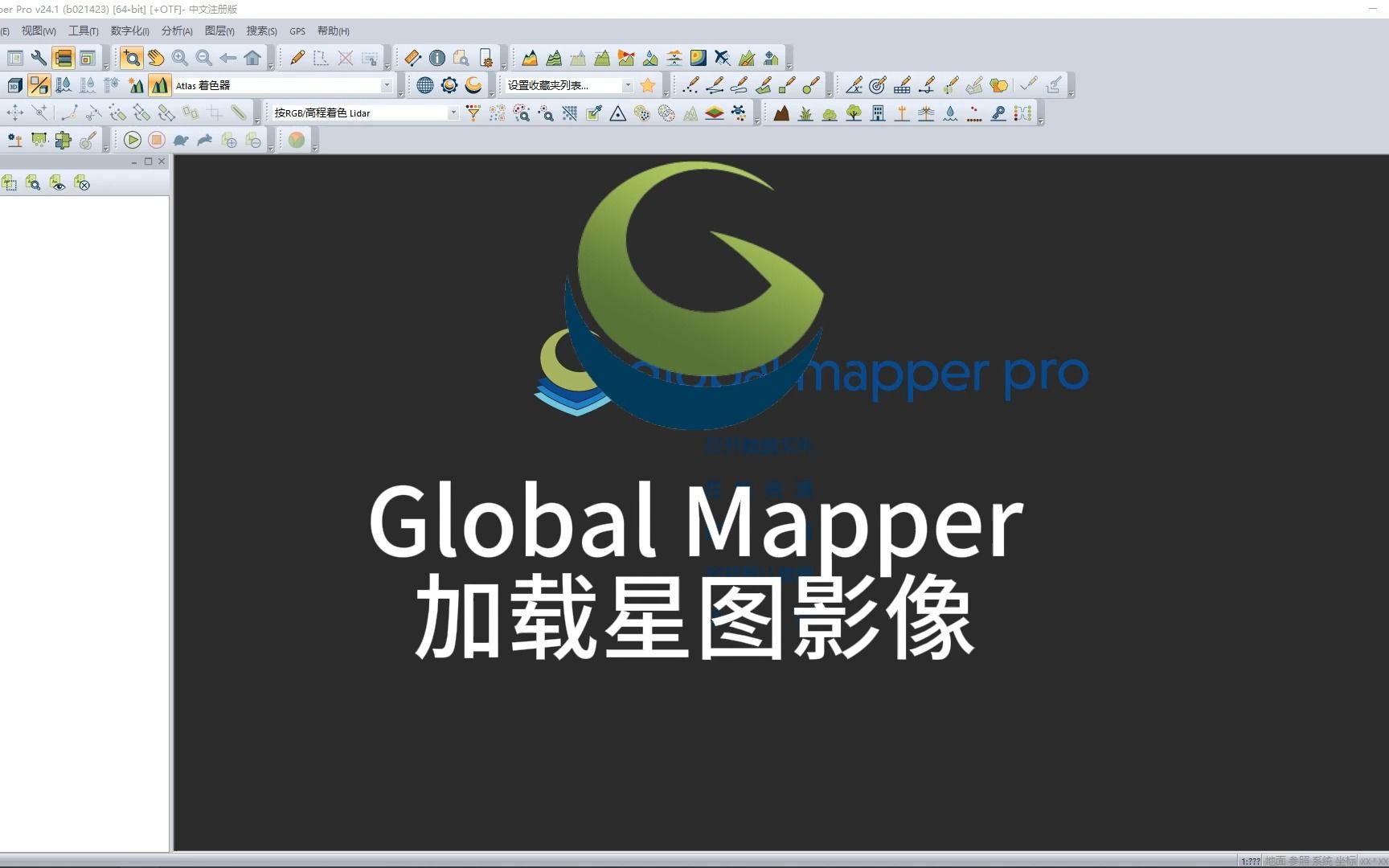The image size is (1389, 868).
Task: Click the gear-ringed globe icon
Action: tap(449, 85)
